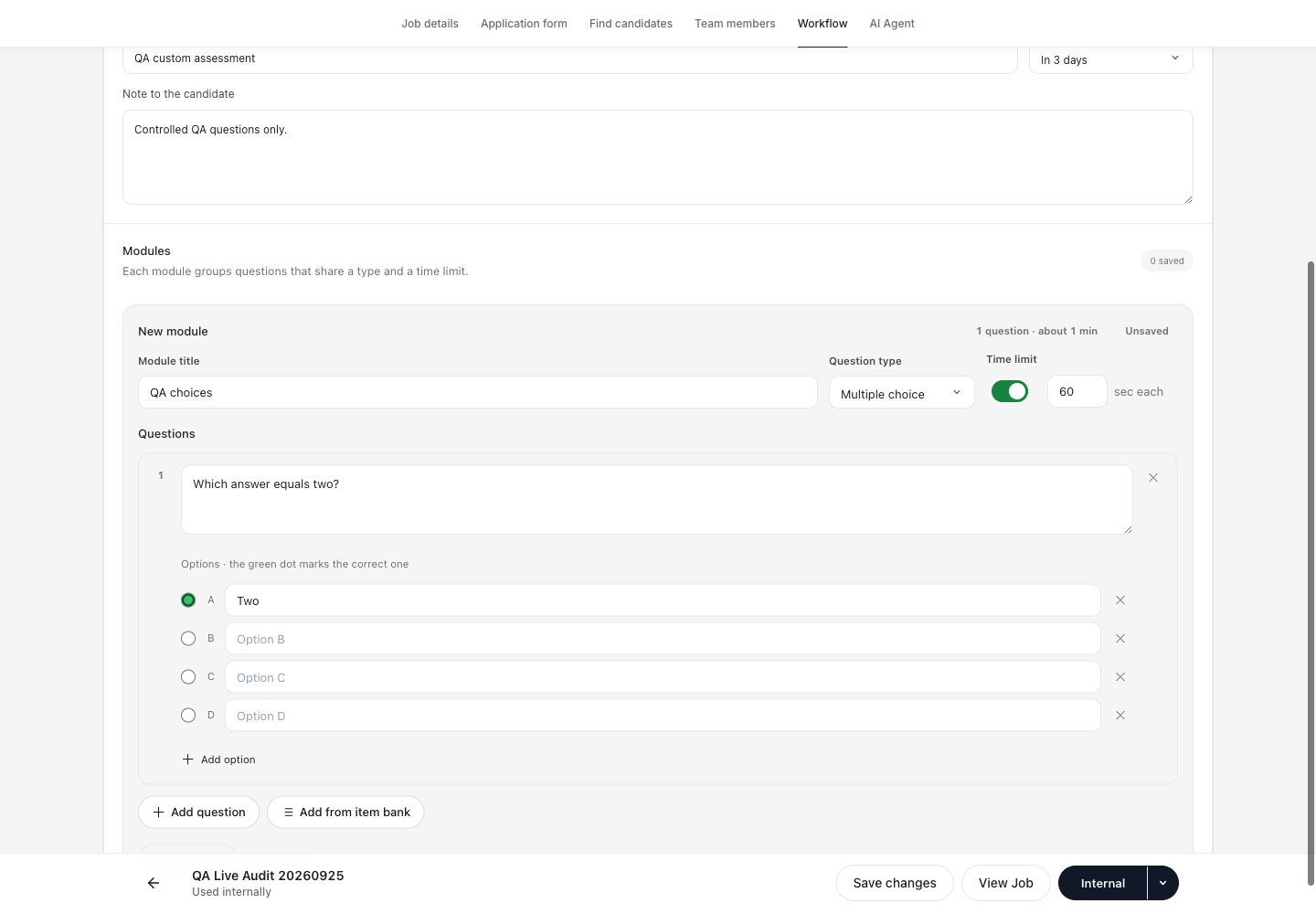Click into the Option B field
This screenshot has height=914, width=1316.
click(x=663, y=639)
